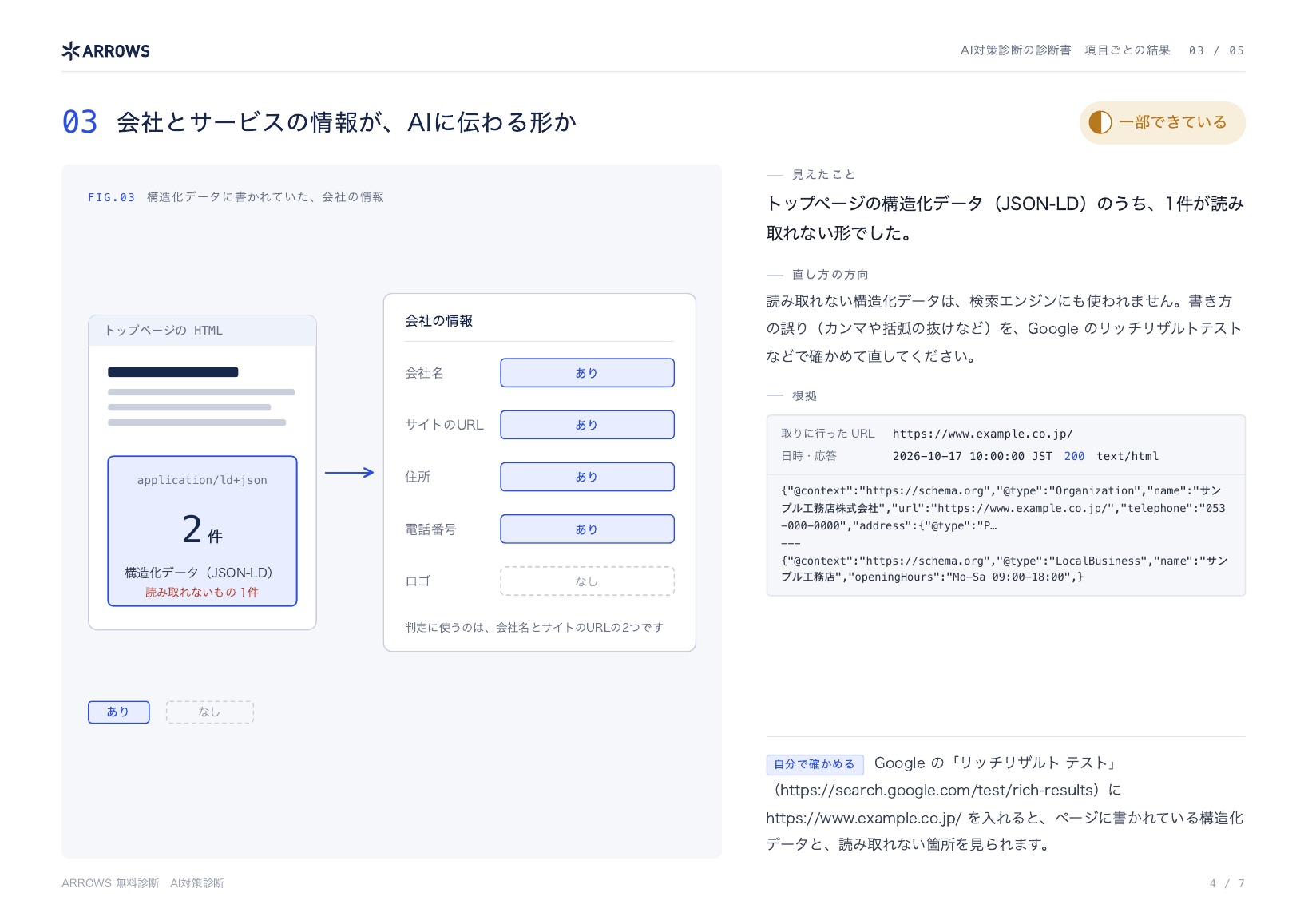Click the Organization JSON-LD code snippet
The image size is (1308, 924).
[x=1003, y=508]
